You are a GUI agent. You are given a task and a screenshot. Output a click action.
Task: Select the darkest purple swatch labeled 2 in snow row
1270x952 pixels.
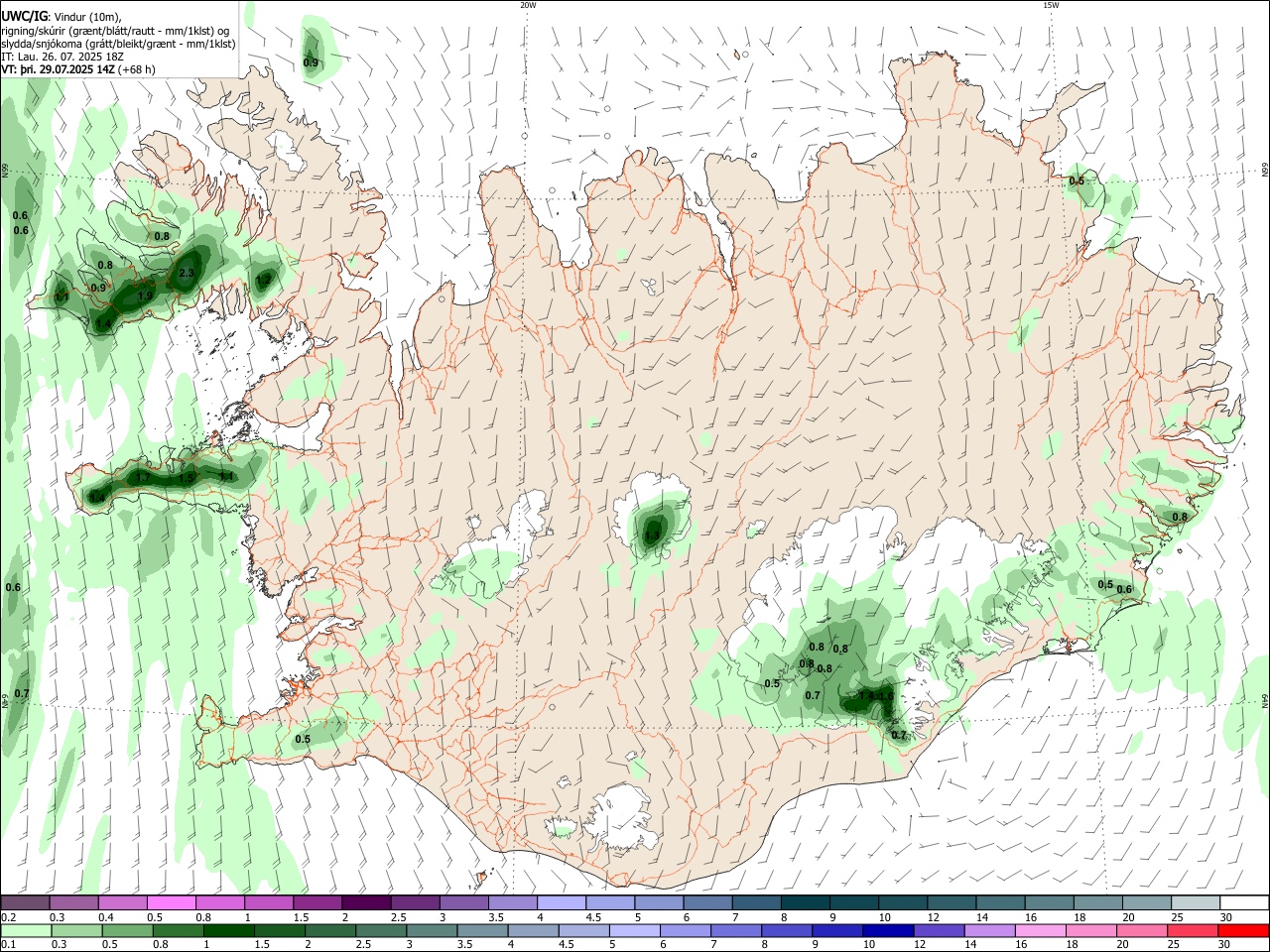click(x=366, y=902)
